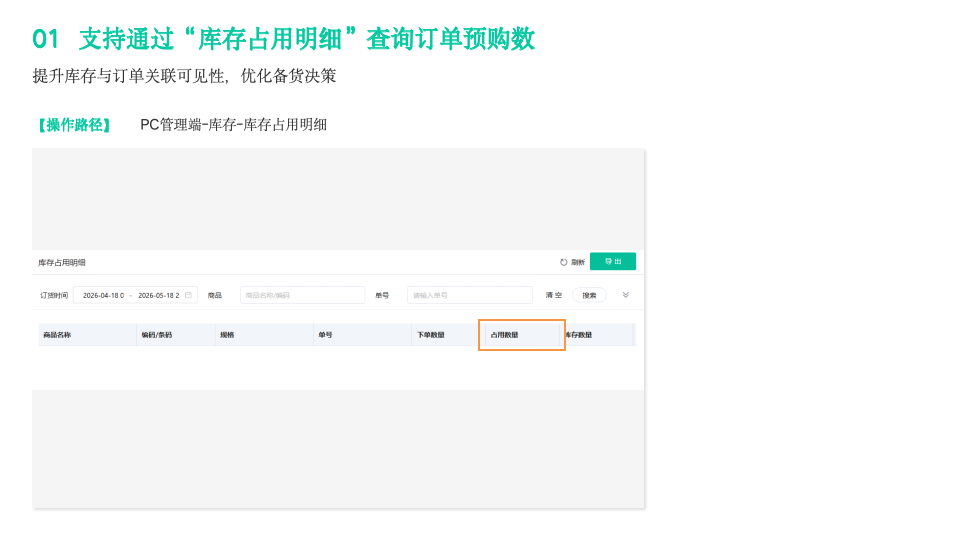Open the calendar icon in date range

(x=188, y=295)
